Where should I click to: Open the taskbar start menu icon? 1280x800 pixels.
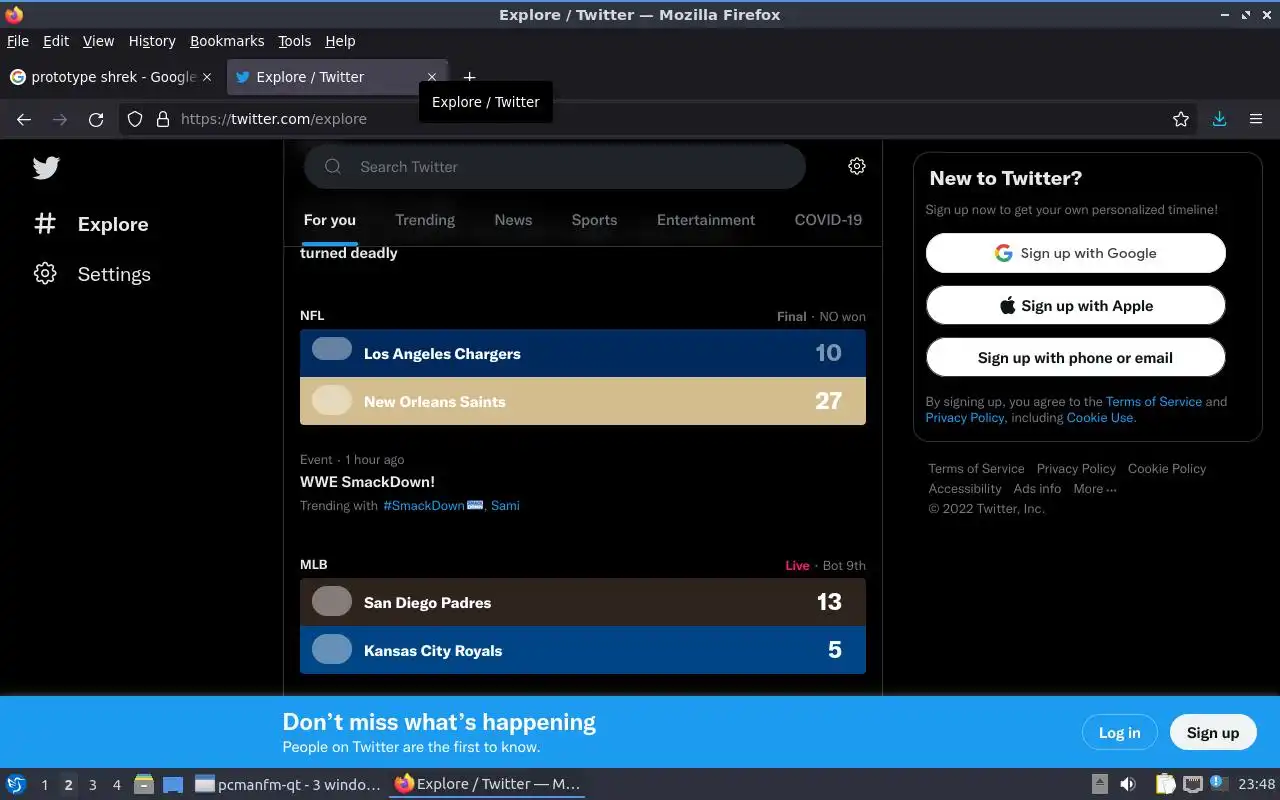point(16,784)
